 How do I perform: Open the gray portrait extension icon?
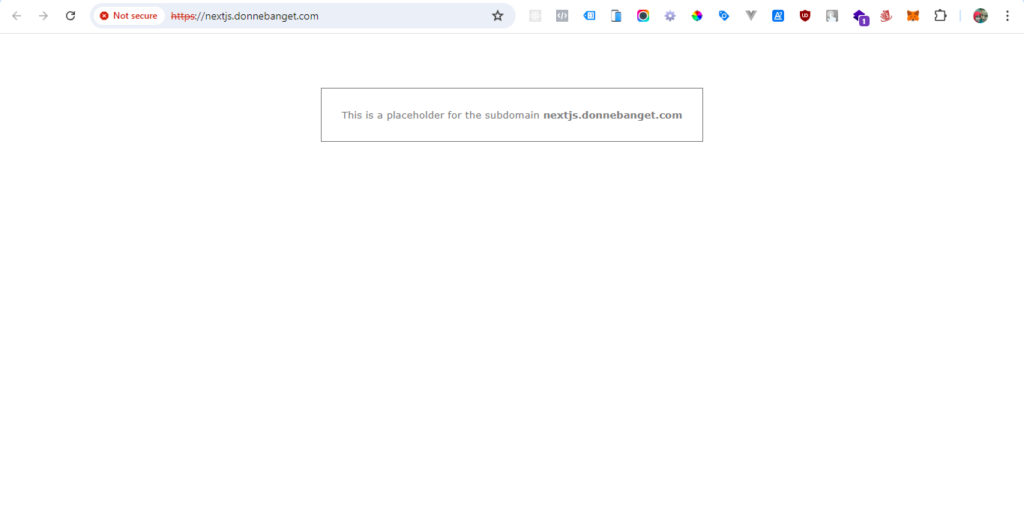tap(832, 16)
